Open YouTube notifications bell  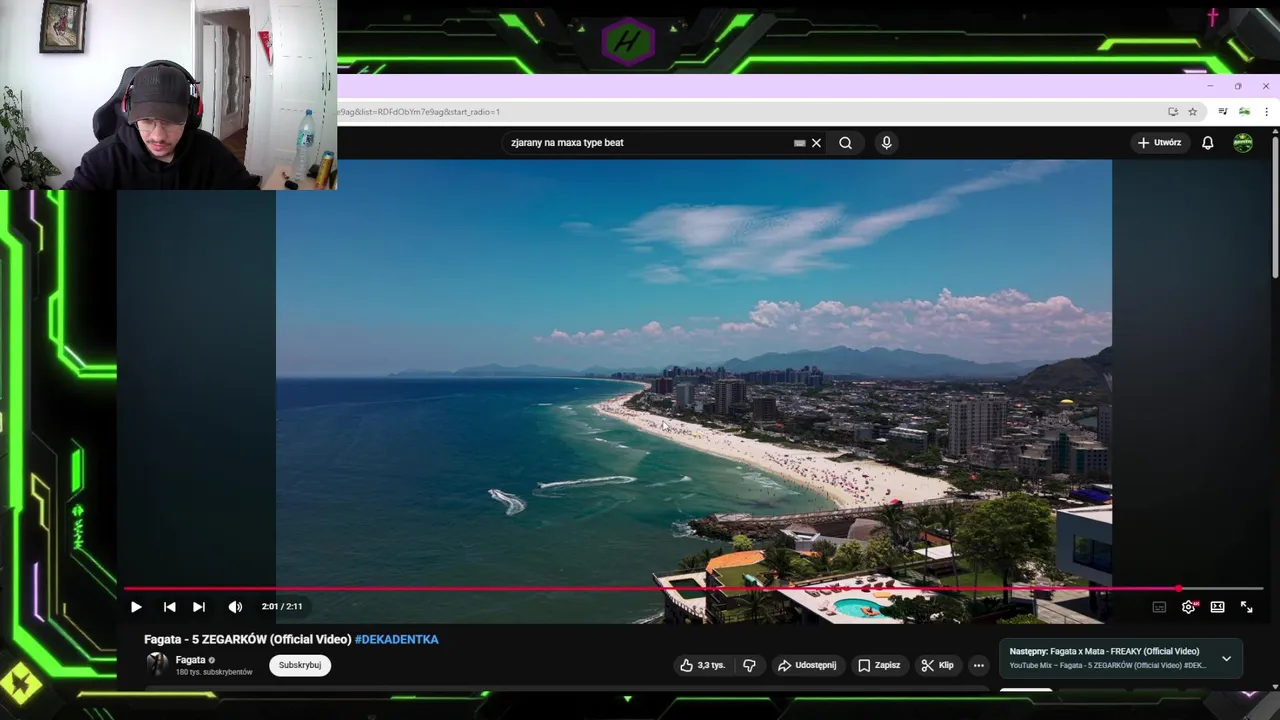pyautogui.click(x=1207, y=143)
